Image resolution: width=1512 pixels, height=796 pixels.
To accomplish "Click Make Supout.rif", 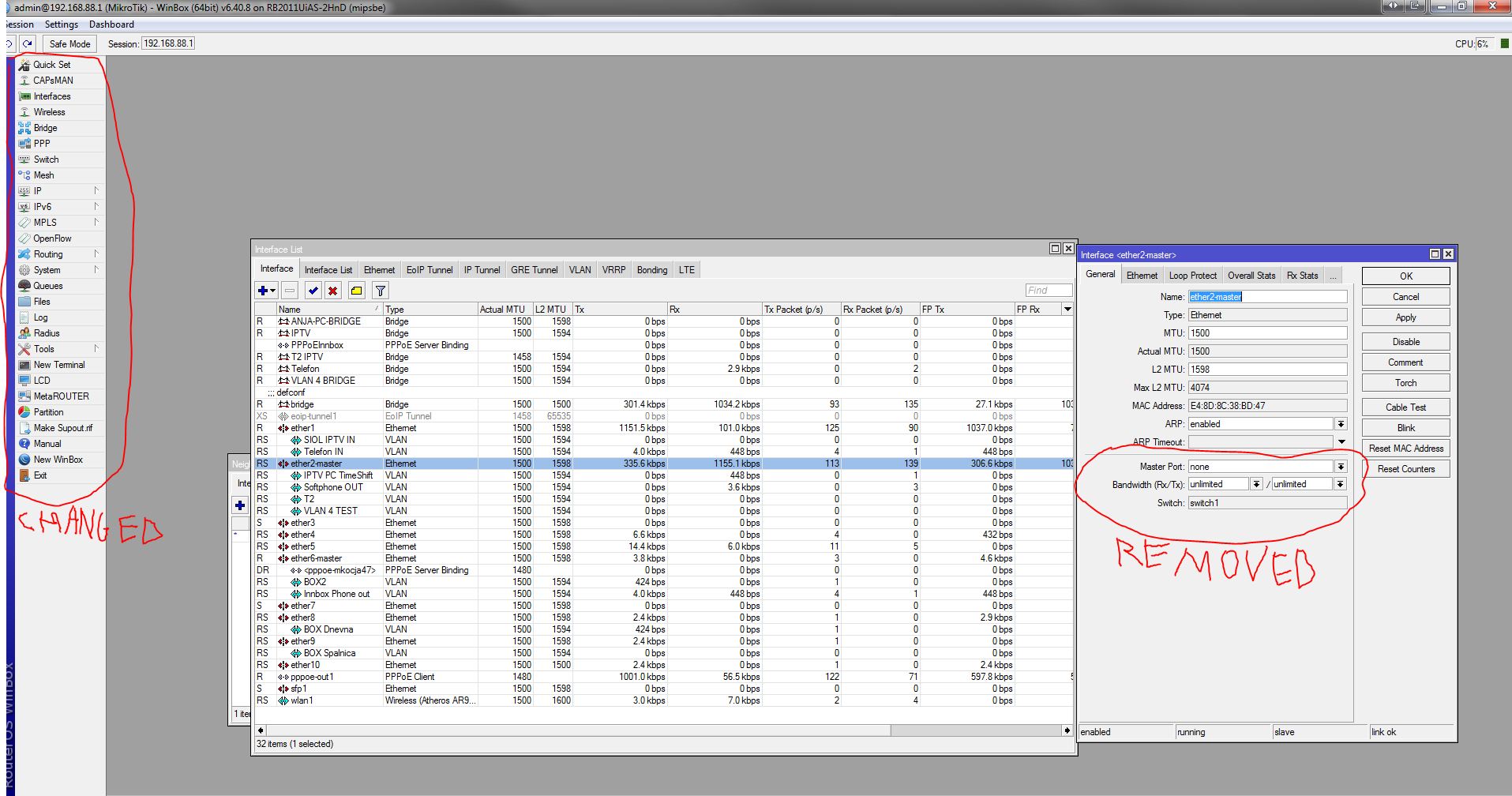I will (62, 428).
